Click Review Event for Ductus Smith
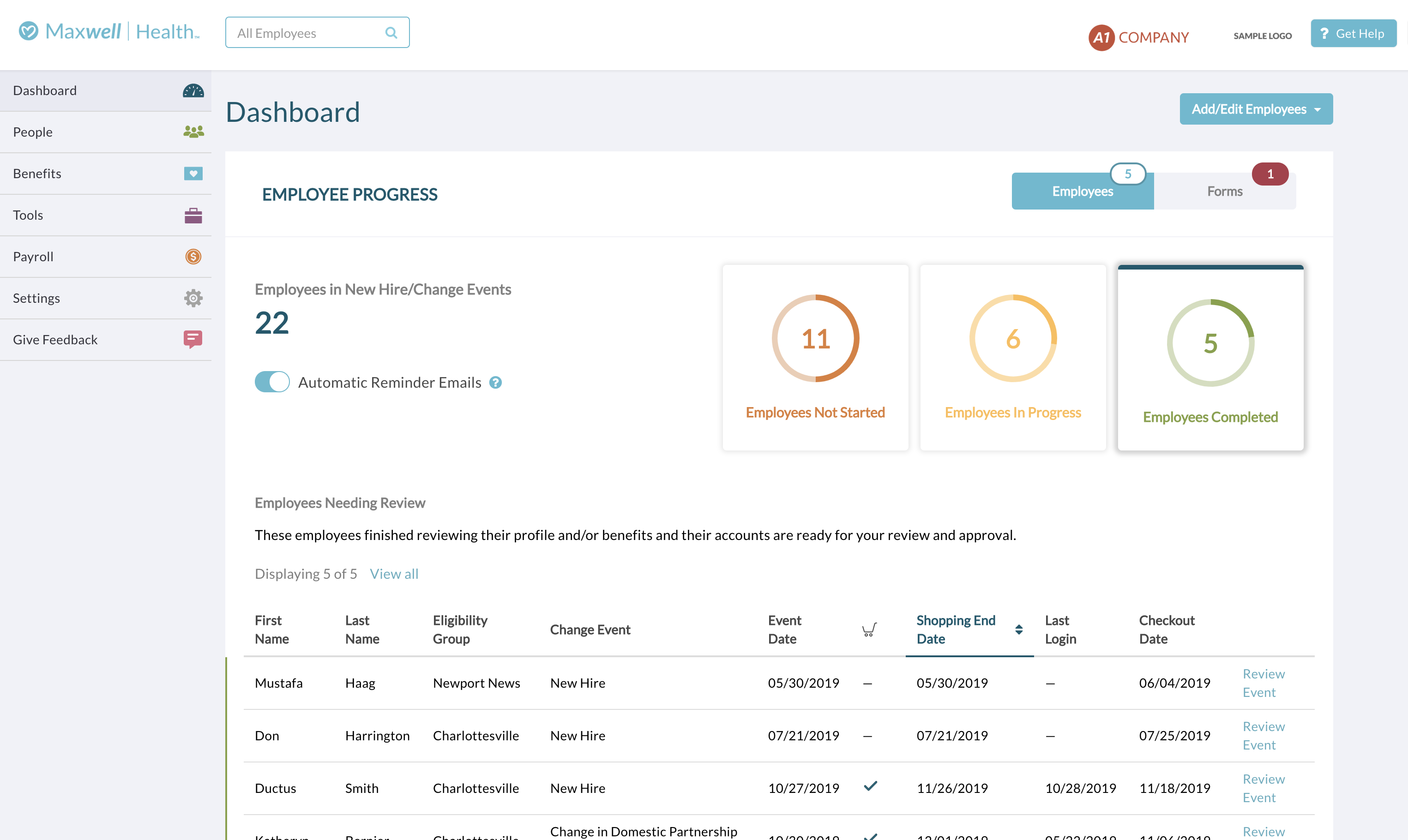This screenshot has width=1408, height=840. [1264, 788]
